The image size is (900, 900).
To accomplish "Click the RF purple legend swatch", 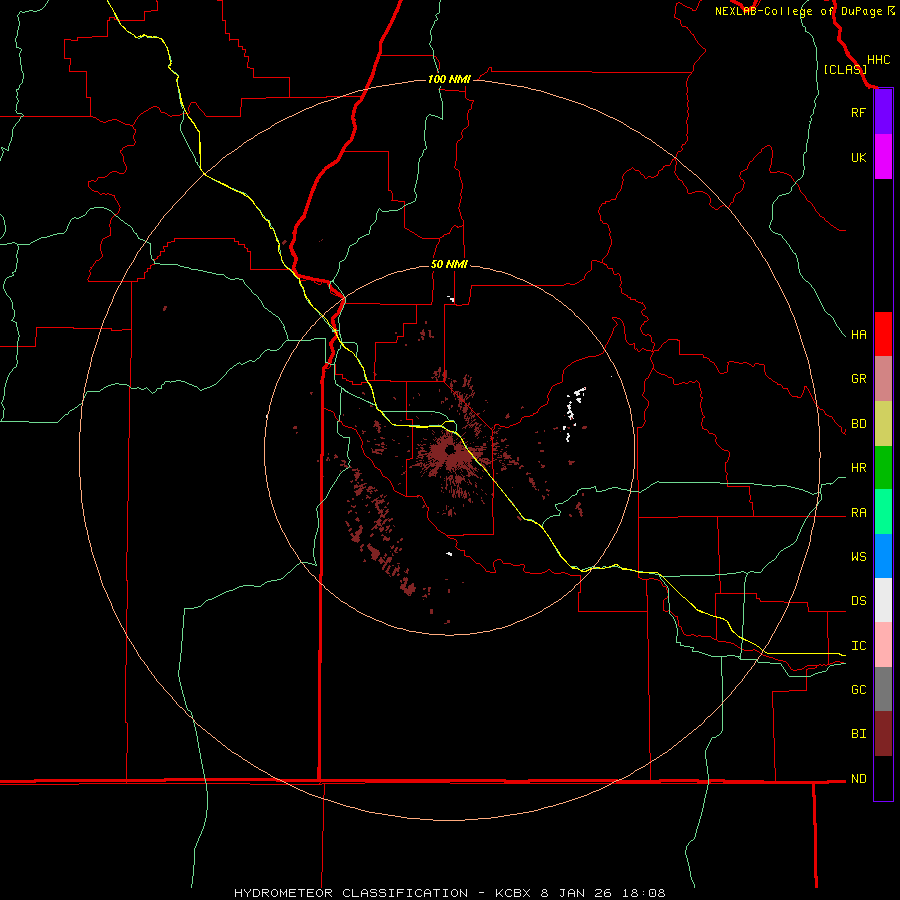I will (883, 112).
